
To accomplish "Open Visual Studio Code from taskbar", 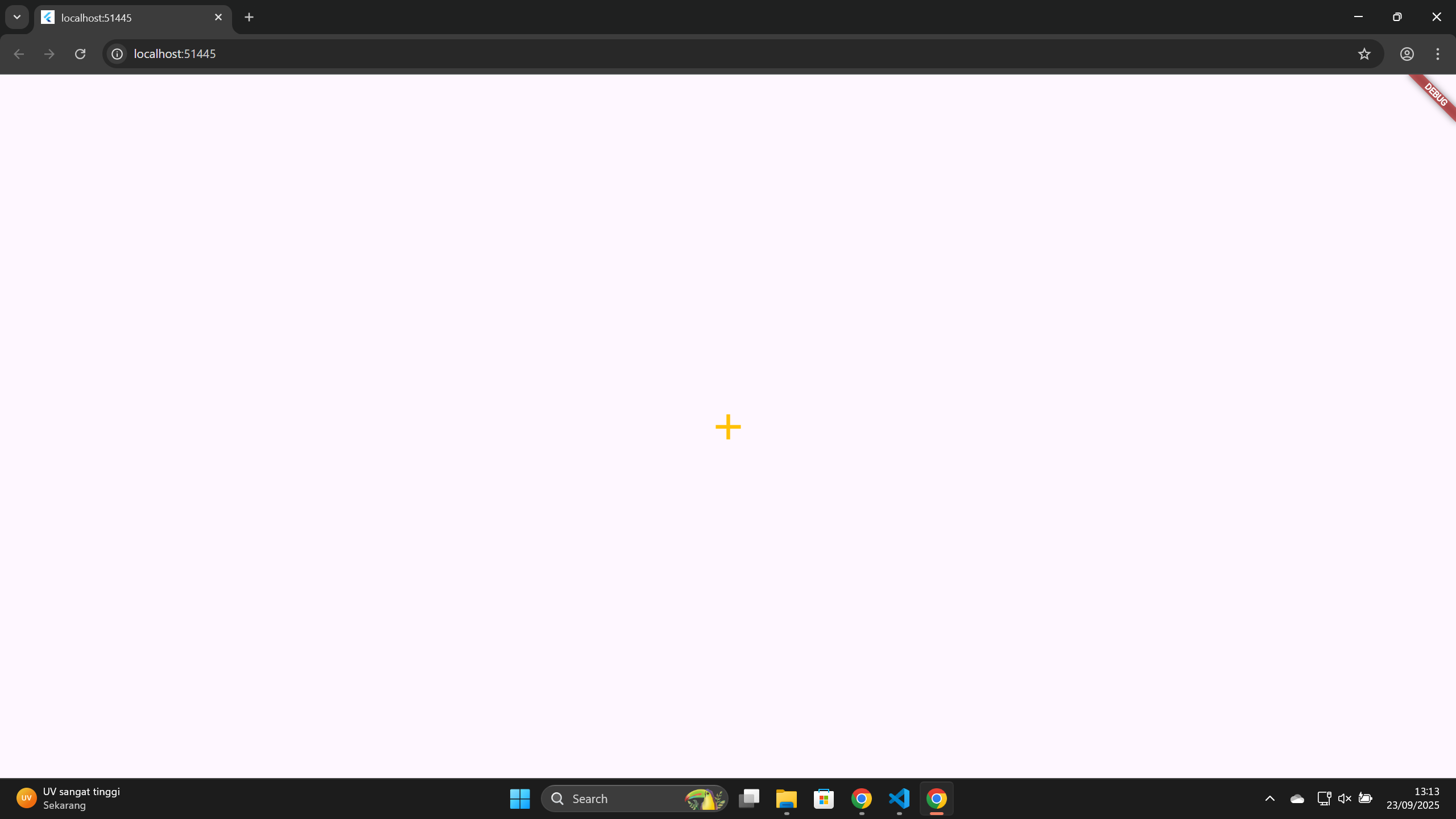I will pyautogui.click(x=899, y=799).
